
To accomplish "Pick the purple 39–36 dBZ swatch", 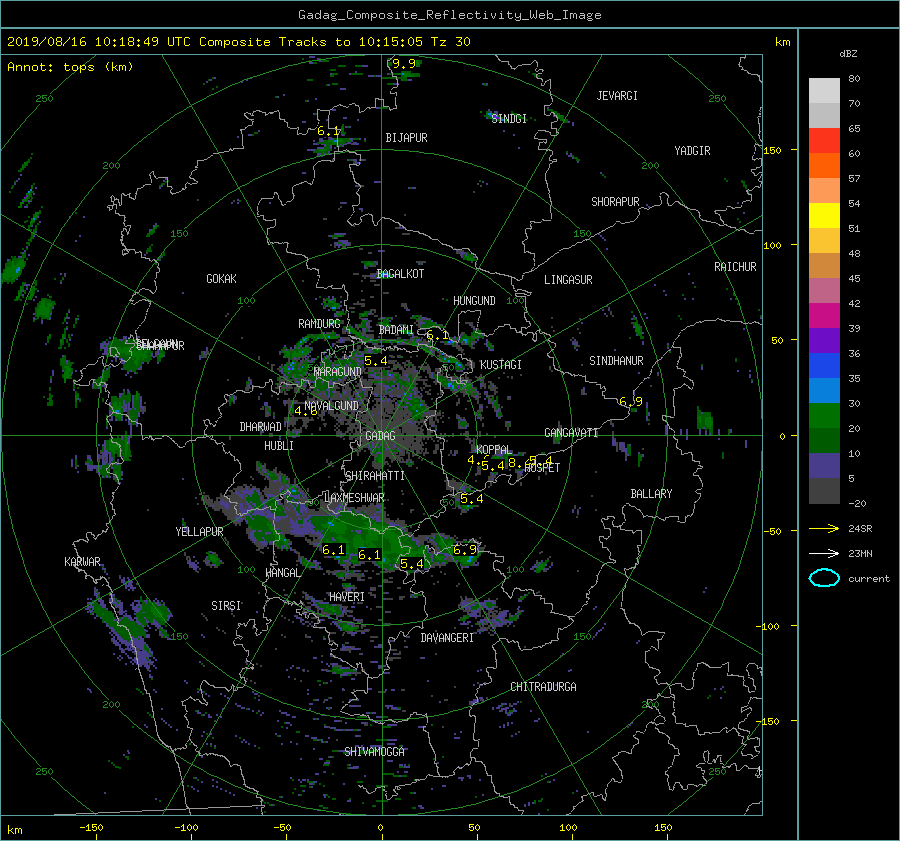I will click(x=824, y=340).
